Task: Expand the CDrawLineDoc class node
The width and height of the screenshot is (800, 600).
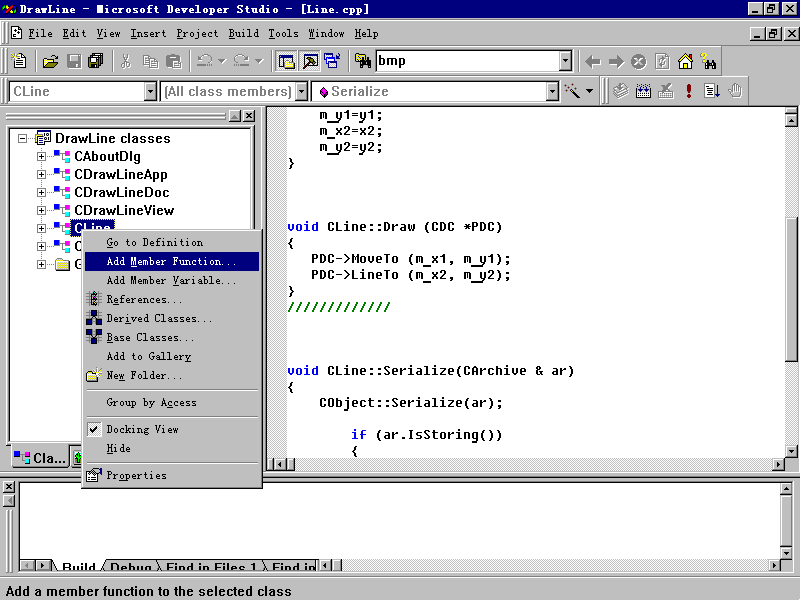Action: [x=41, y=192]
